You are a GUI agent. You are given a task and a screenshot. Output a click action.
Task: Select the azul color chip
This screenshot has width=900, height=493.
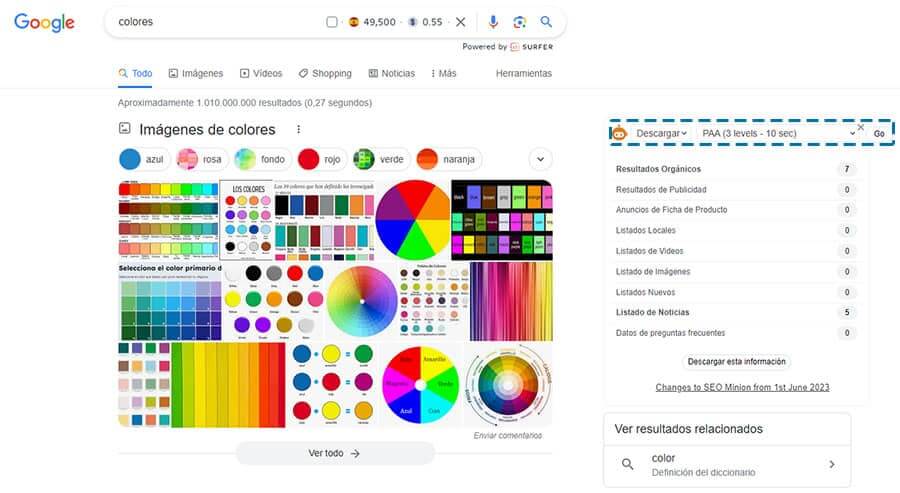click(x=144, y=159)
